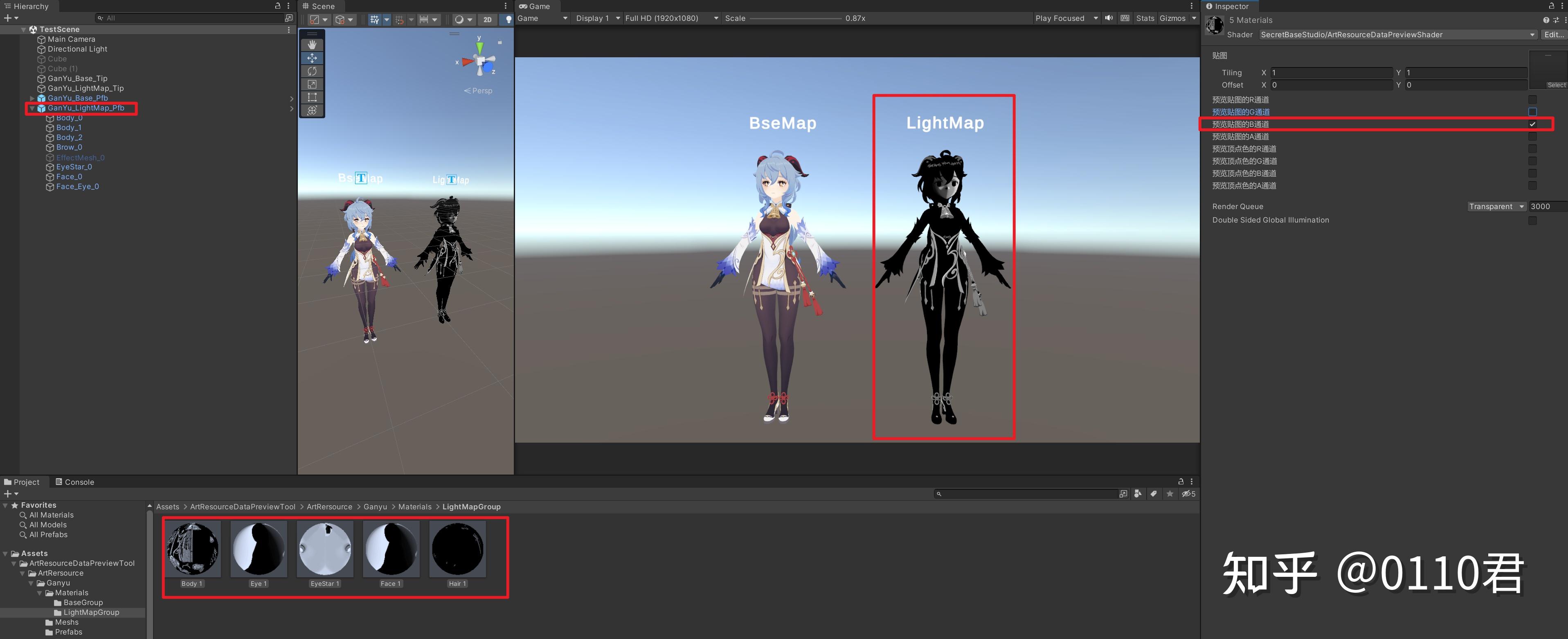Click Materials in the breadcrumb path
1568x639 pixels.
414,507
